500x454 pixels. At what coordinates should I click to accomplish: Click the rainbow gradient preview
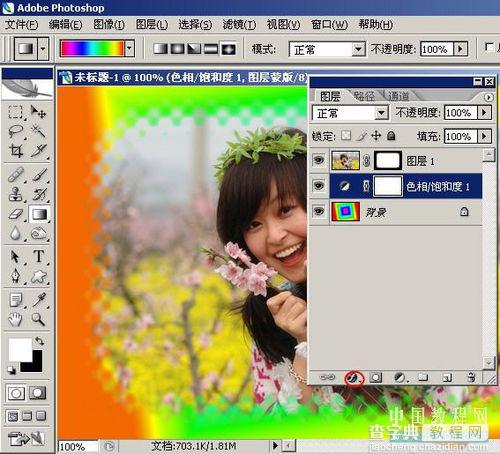pyautogui.click(x=92, y=49)
